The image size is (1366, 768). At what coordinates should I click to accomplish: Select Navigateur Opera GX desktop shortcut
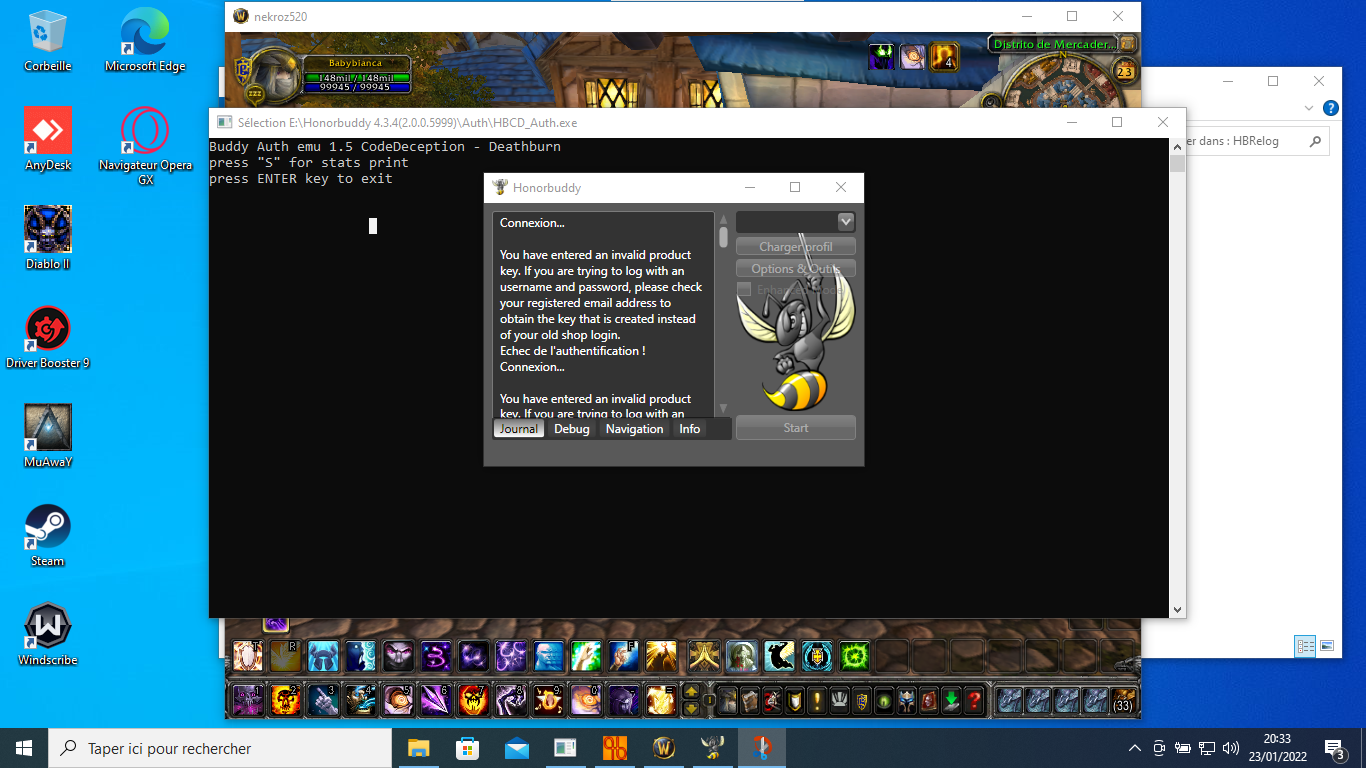pyautogui.click(x=145, y=147)
